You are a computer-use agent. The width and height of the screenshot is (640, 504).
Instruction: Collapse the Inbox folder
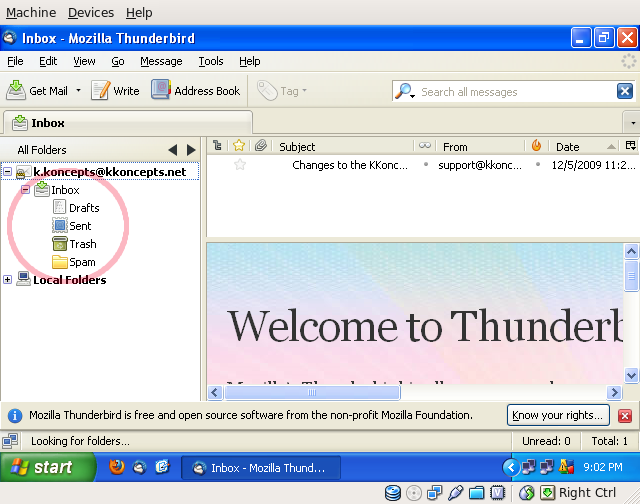click(x=25, y=190)
